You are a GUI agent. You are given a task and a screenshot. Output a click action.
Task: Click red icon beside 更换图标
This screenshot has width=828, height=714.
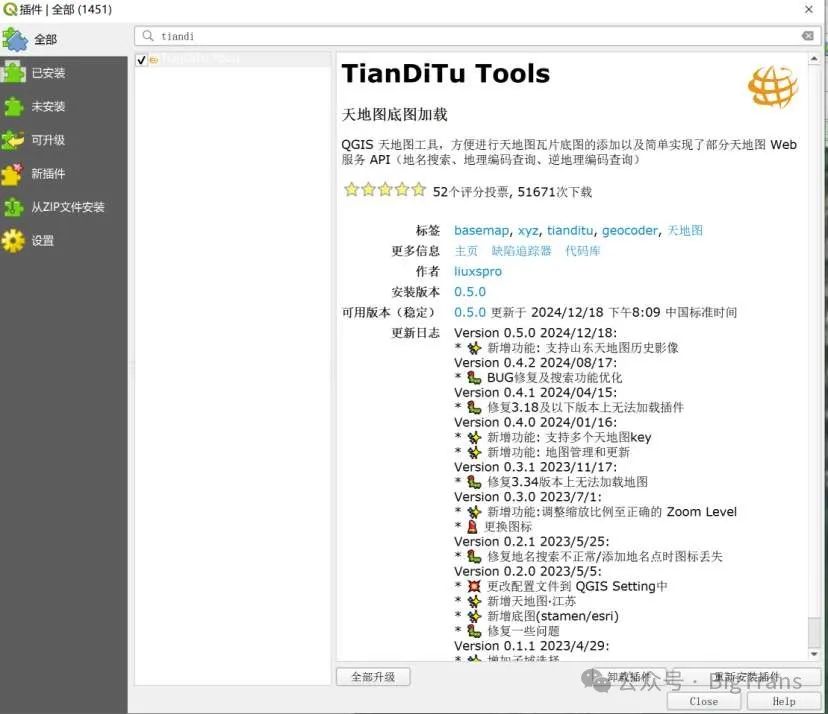coord(473,527)
